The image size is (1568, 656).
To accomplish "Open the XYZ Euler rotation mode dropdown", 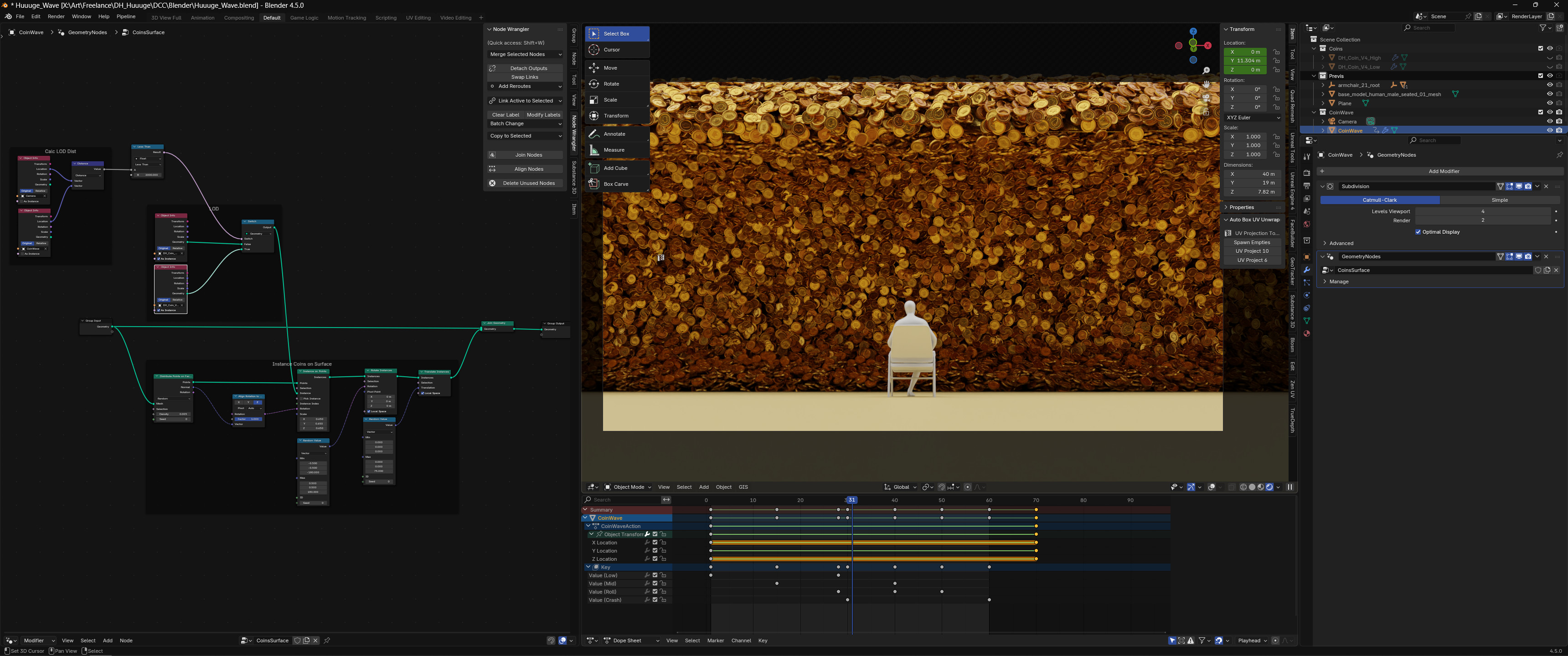I will click(x=1253, y=118).
